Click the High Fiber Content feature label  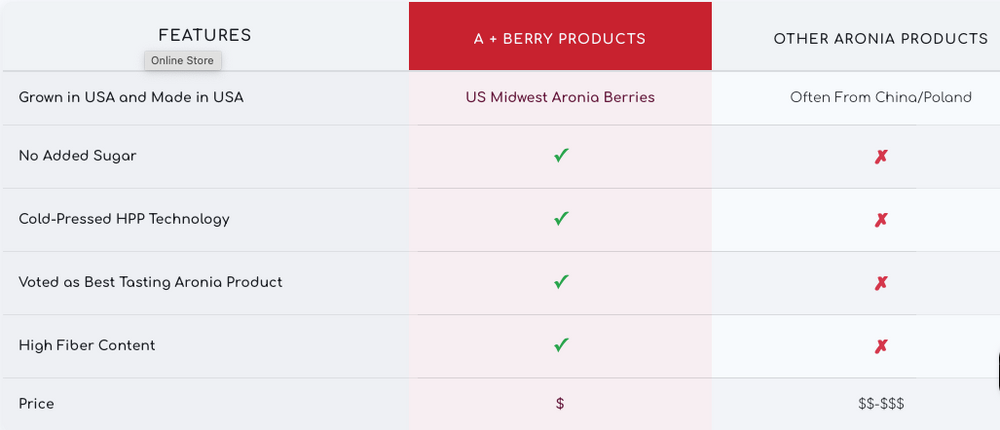point(87,345)
